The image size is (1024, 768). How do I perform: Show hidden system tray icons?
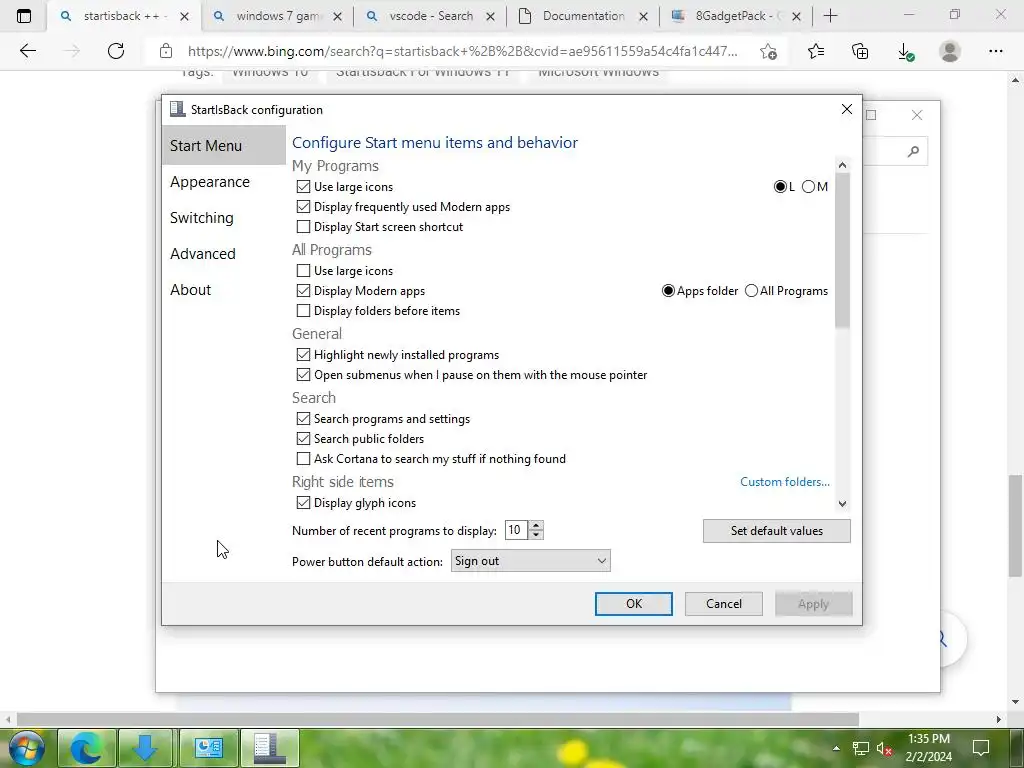pos(836,748)
